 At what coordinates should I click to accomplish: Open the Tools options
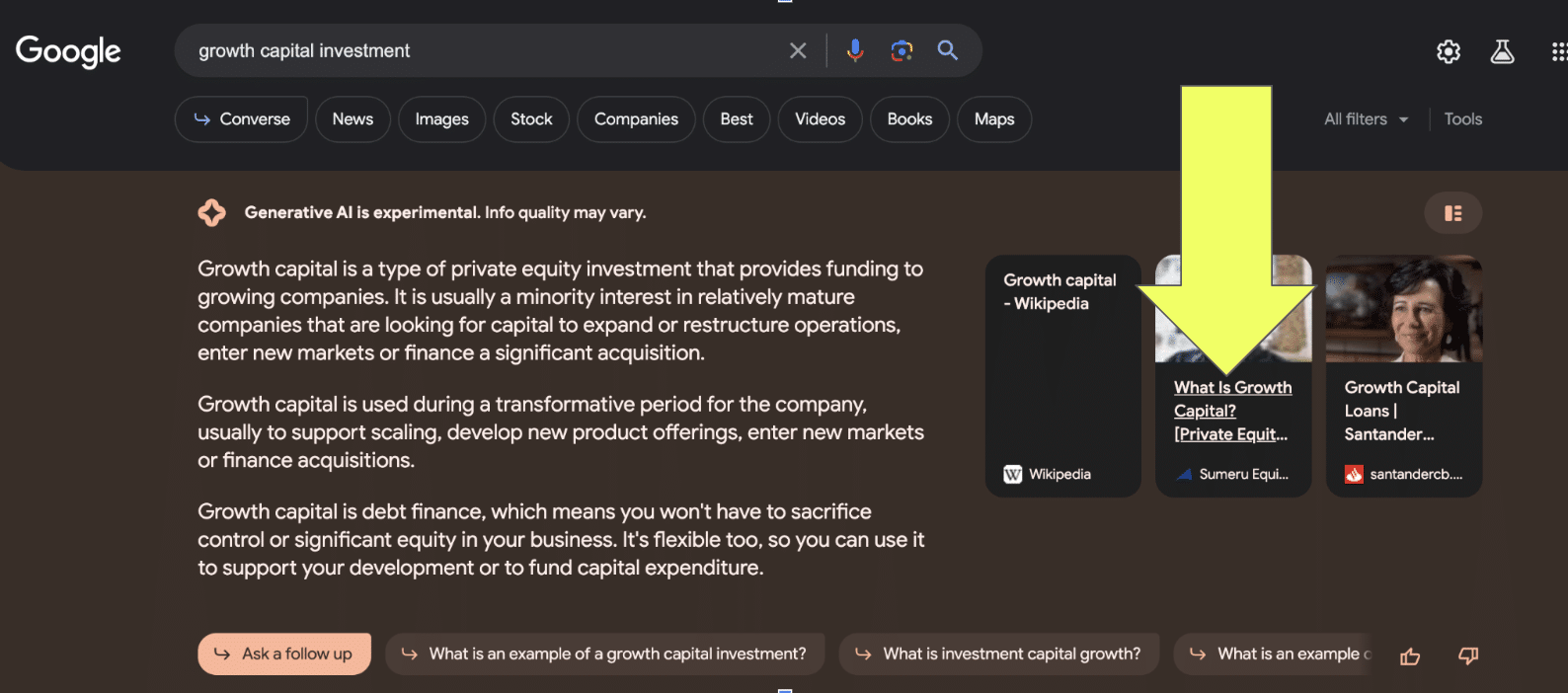pyautogui.click(x=1462, y=119)
